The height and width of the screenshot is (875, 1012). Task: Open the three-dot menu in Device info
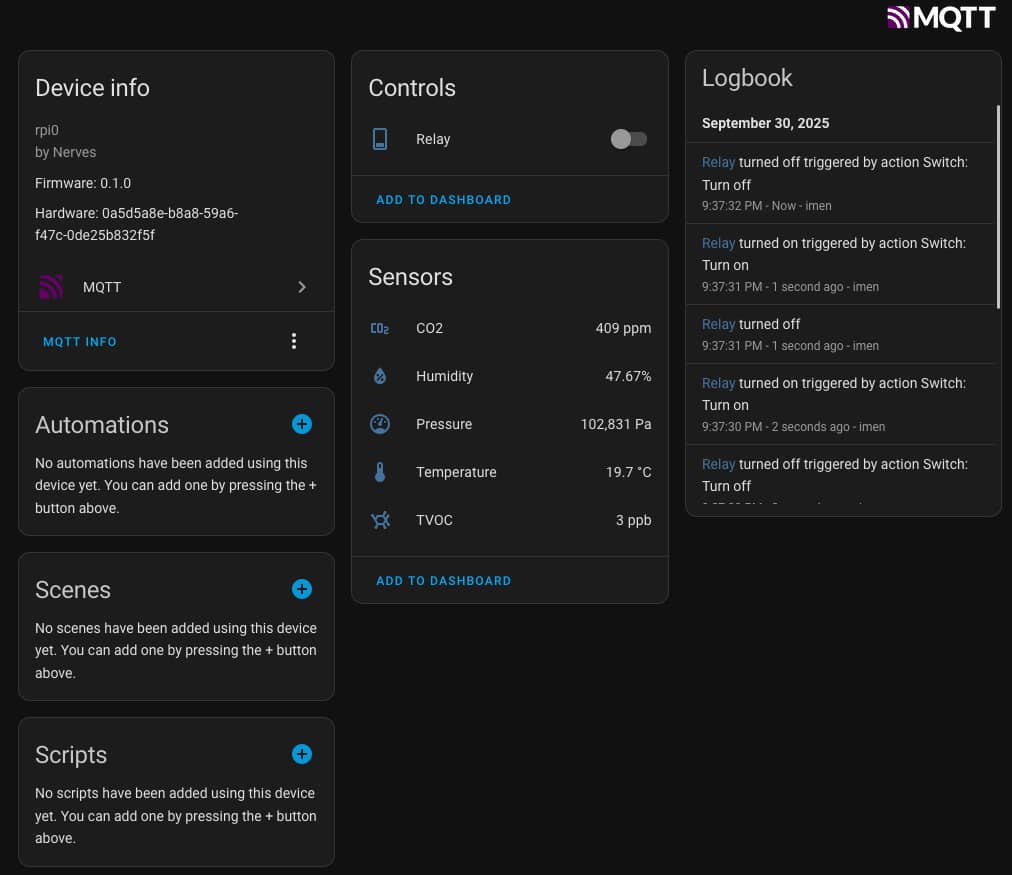pyautogui.click(x=293, y=341)
